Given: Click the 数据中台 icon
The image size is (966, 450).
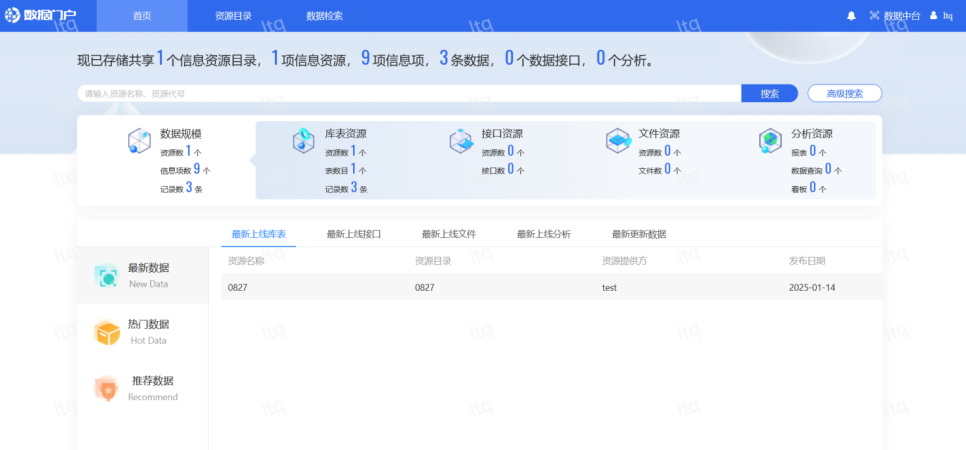Looking at the screenshot, I should pyautogui.click(x=874, y=16).
